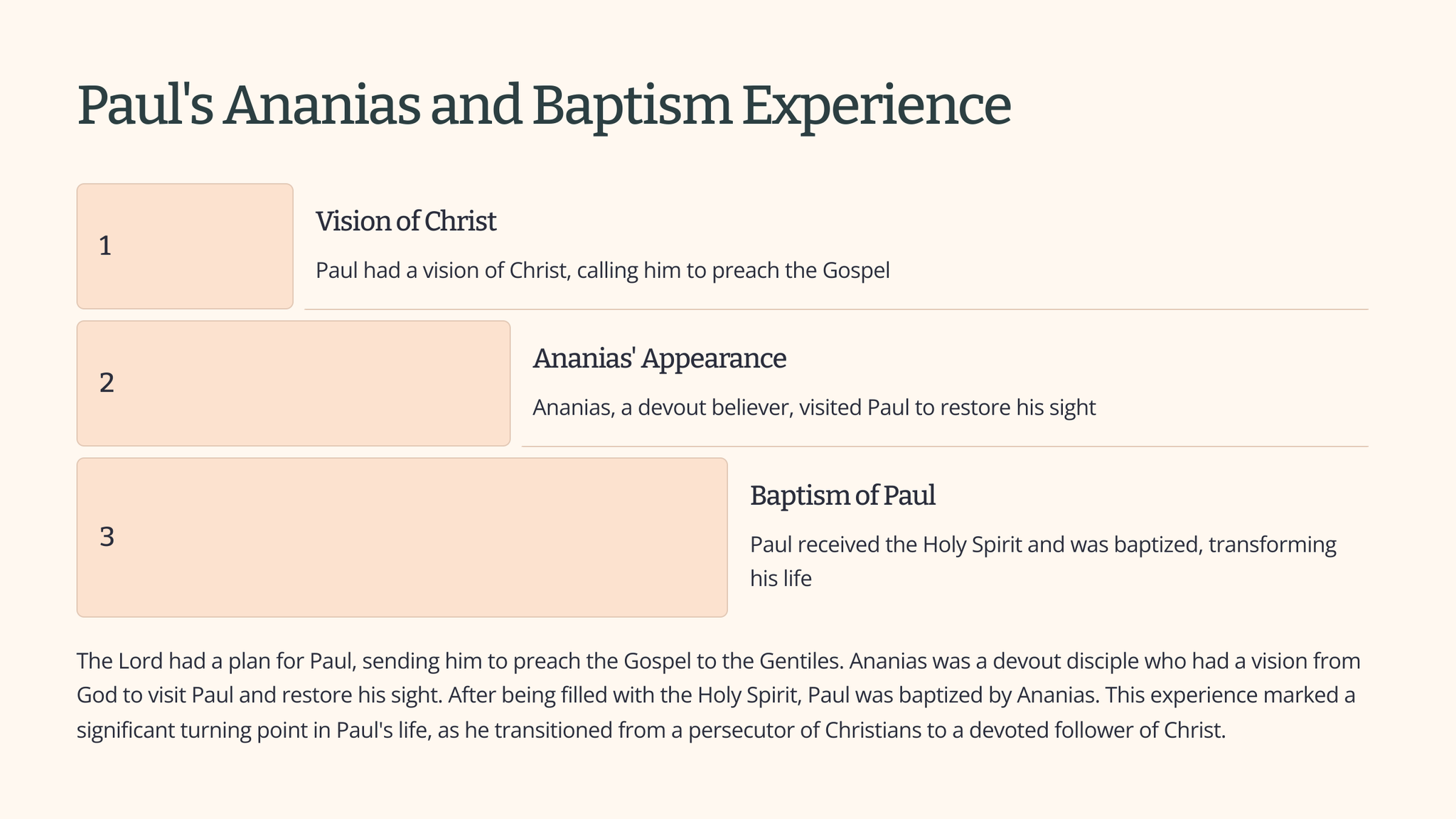Click the divider line under Vision of Christ

(x=835, y=309)
